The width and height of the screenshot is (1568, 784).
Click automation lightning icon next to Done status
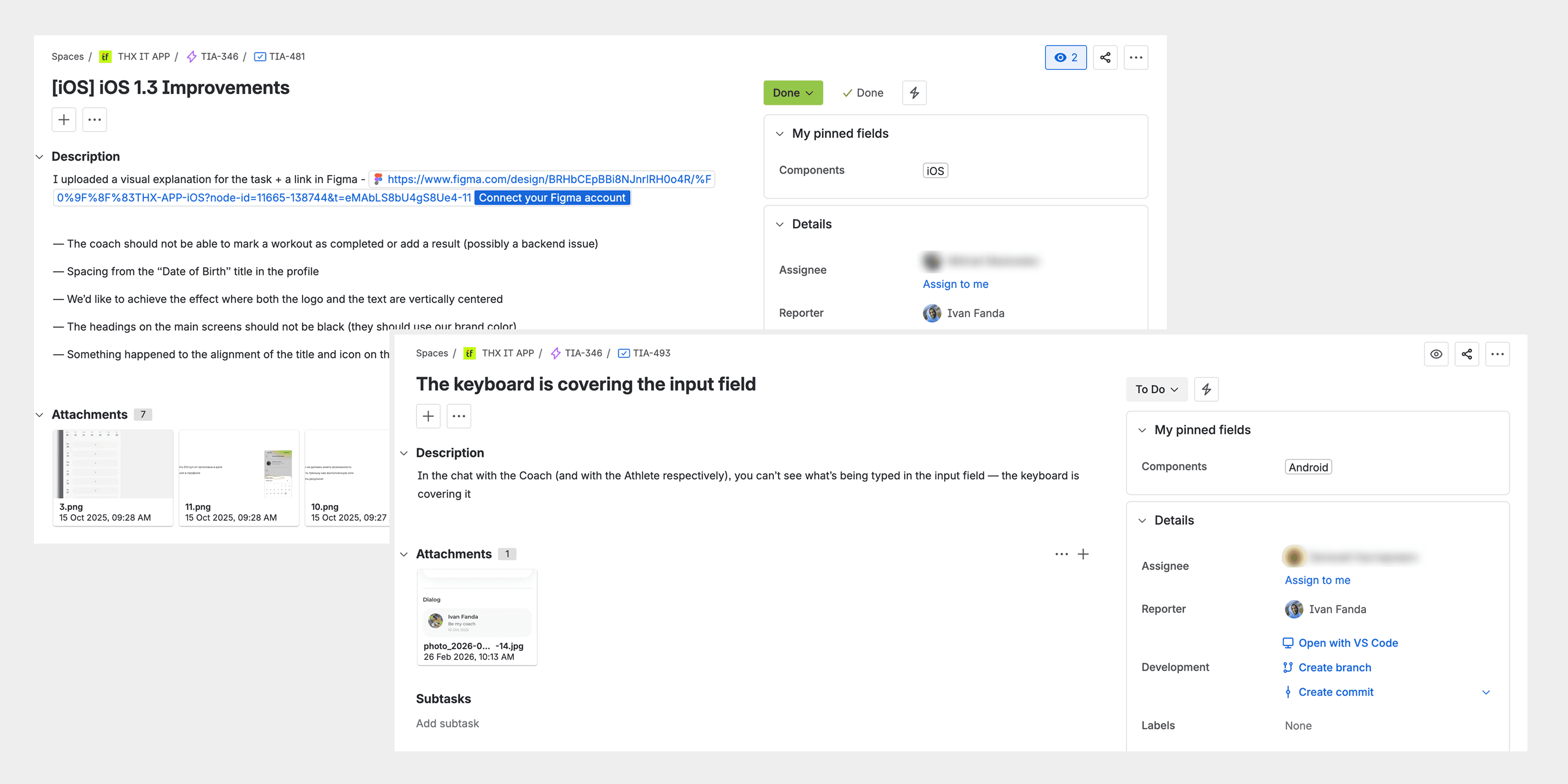(x=914, y=92)
